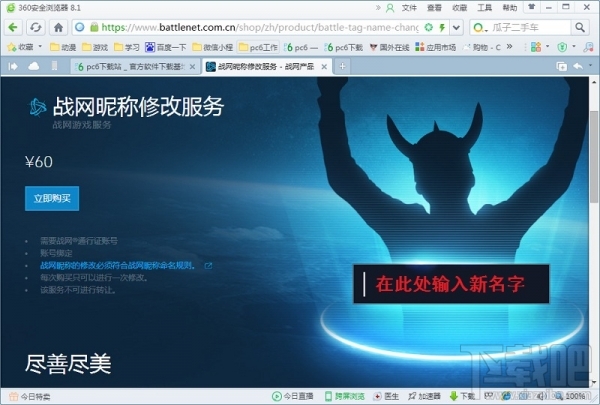Viewport: 600px width, 405px height.
Task: Go to the homepage via house icon
Action: tap(58, 27)
